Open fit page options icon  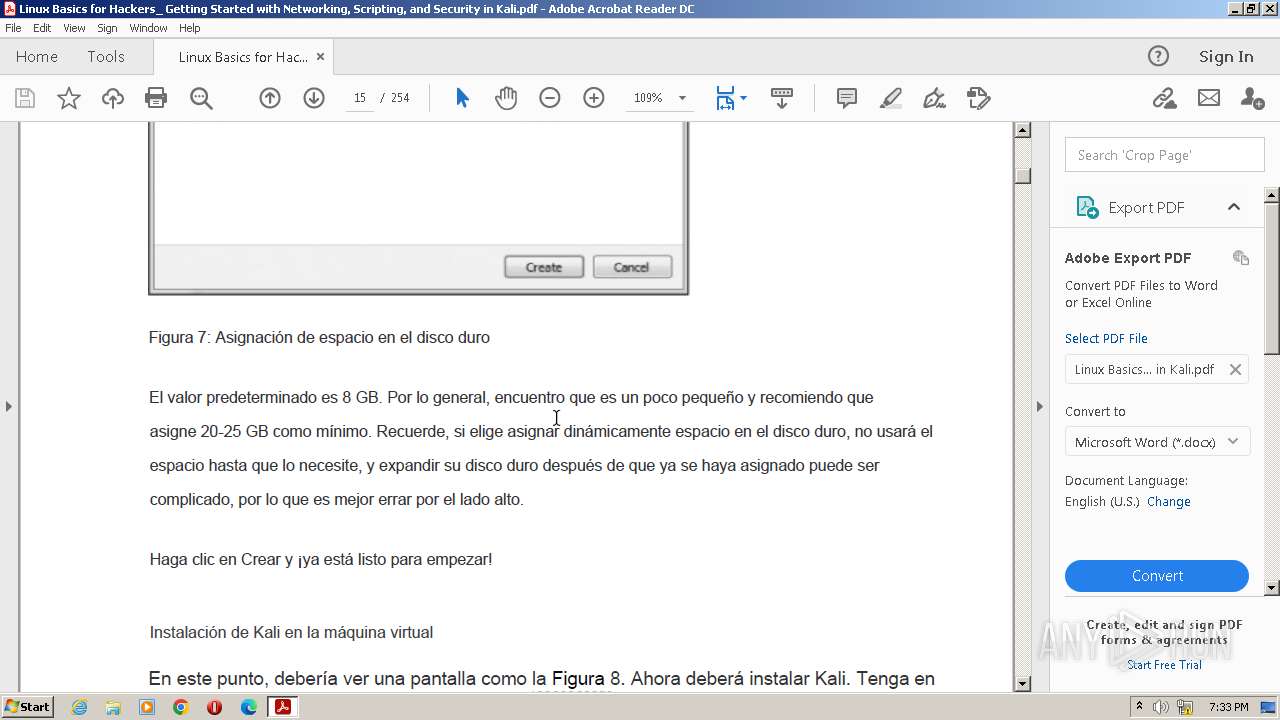pos(725,98)
